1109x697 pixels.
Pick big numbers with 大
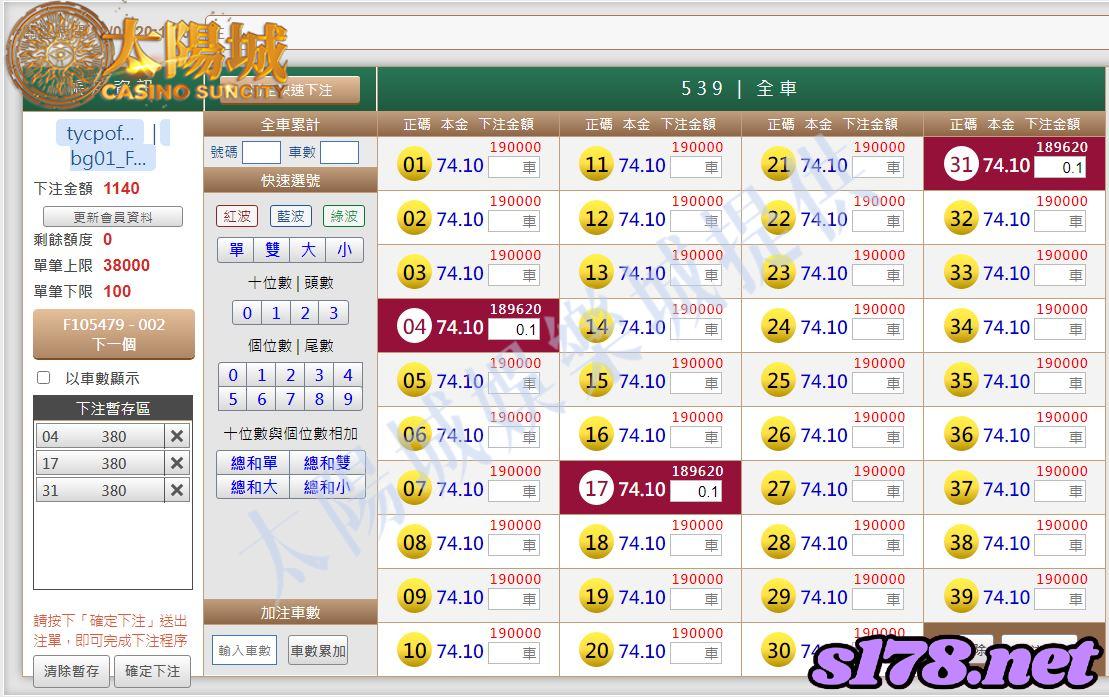[x=308, y=250]
